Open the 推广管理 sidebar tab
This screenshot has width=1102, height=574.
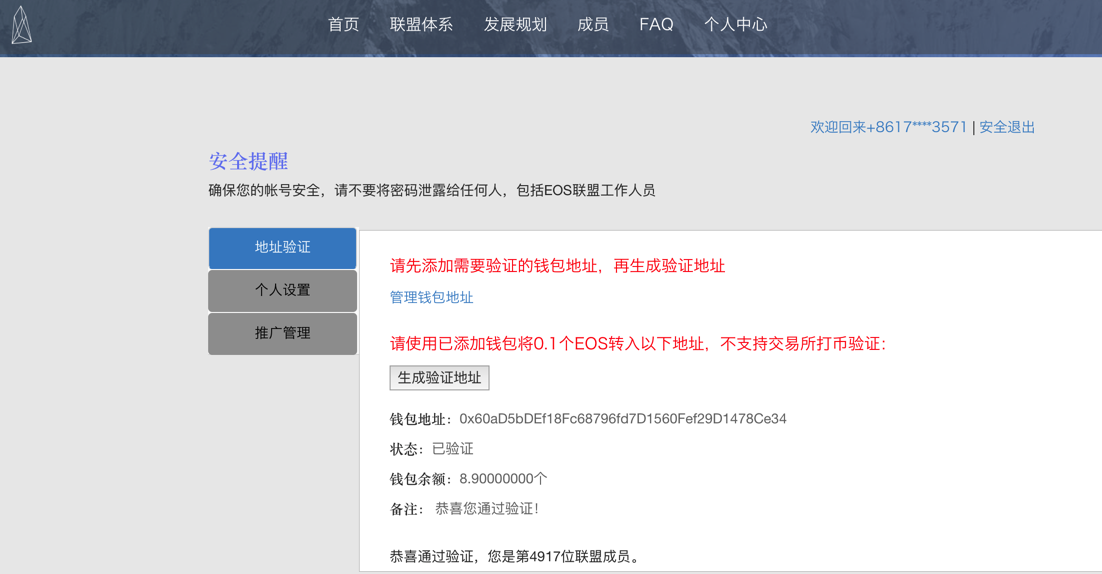coord(283,333)
